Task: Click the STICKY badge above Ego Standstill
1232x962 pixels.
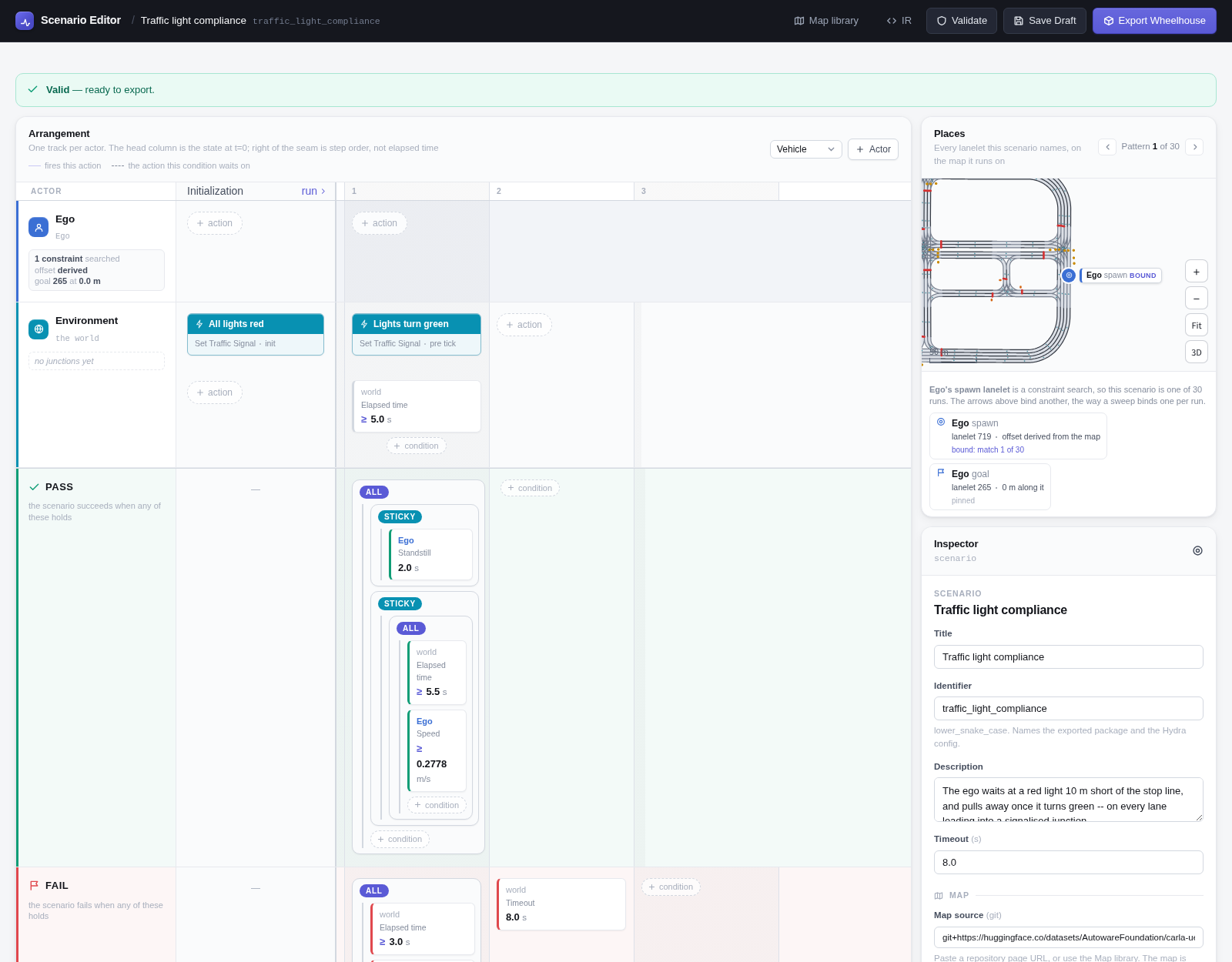Action: click(400, 516)
